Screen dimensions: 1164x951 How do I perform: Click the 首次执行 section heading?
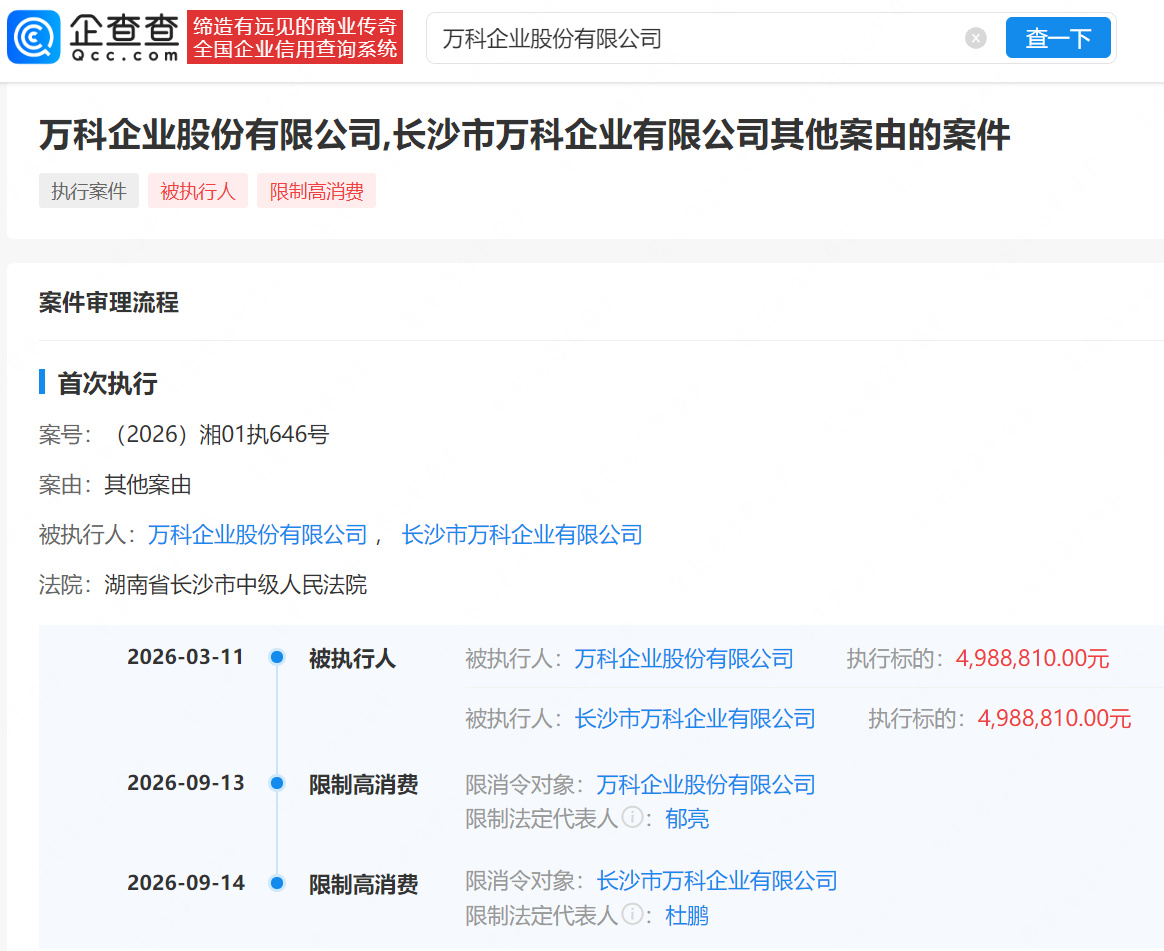[x=108, y=384]
